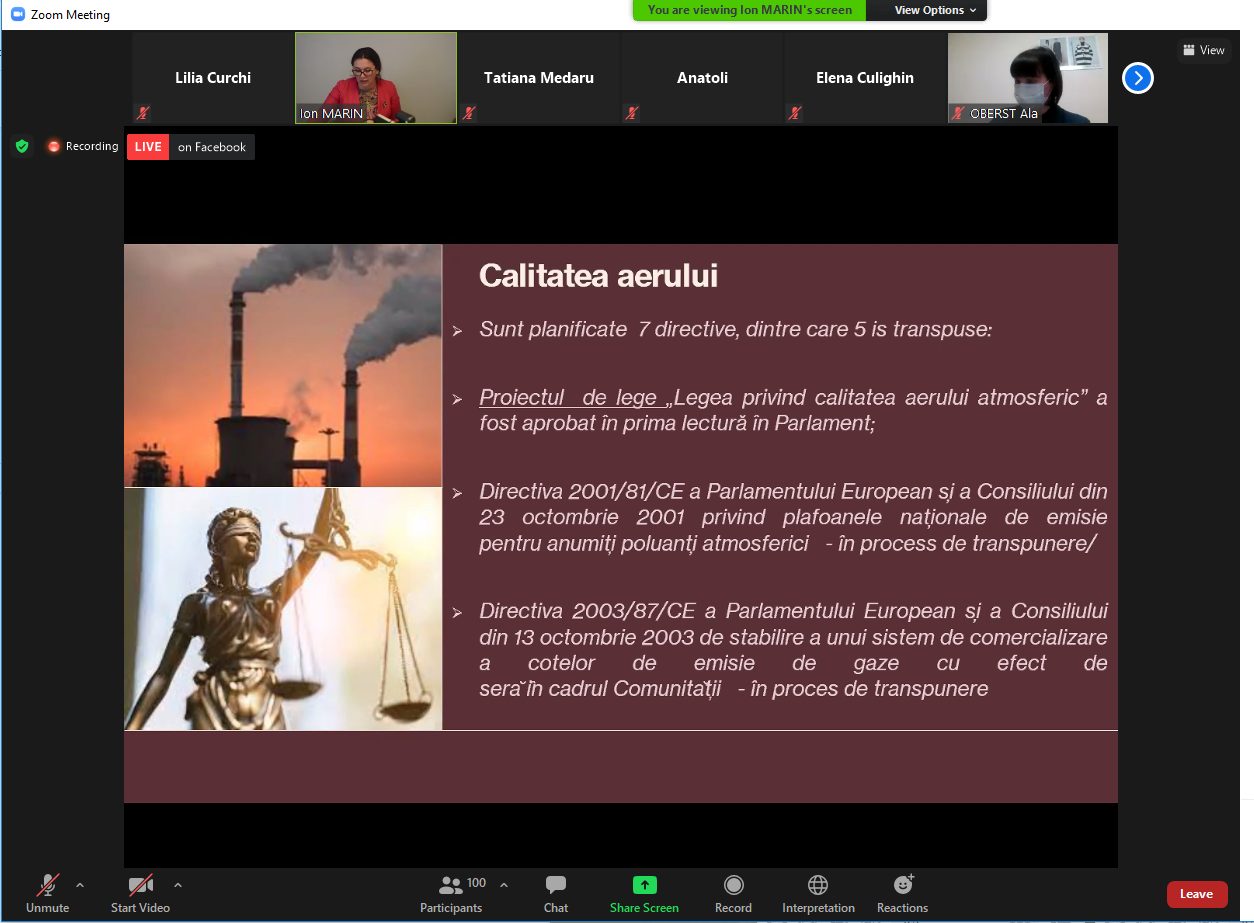1254x923 pixels.
Task: Click the underlined 'Proiectul de lege' link
Action: [568, 398]
